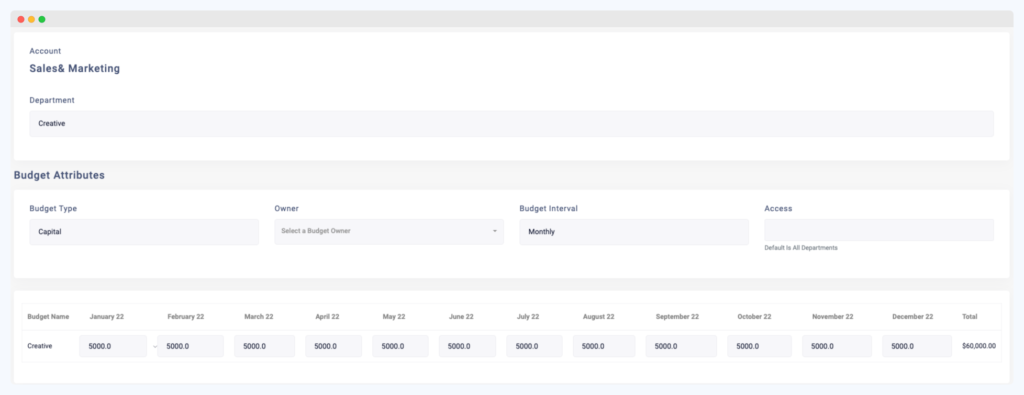Click the May 22 budget amount field
Screen dimensions: 1024x395
(400, 346)
